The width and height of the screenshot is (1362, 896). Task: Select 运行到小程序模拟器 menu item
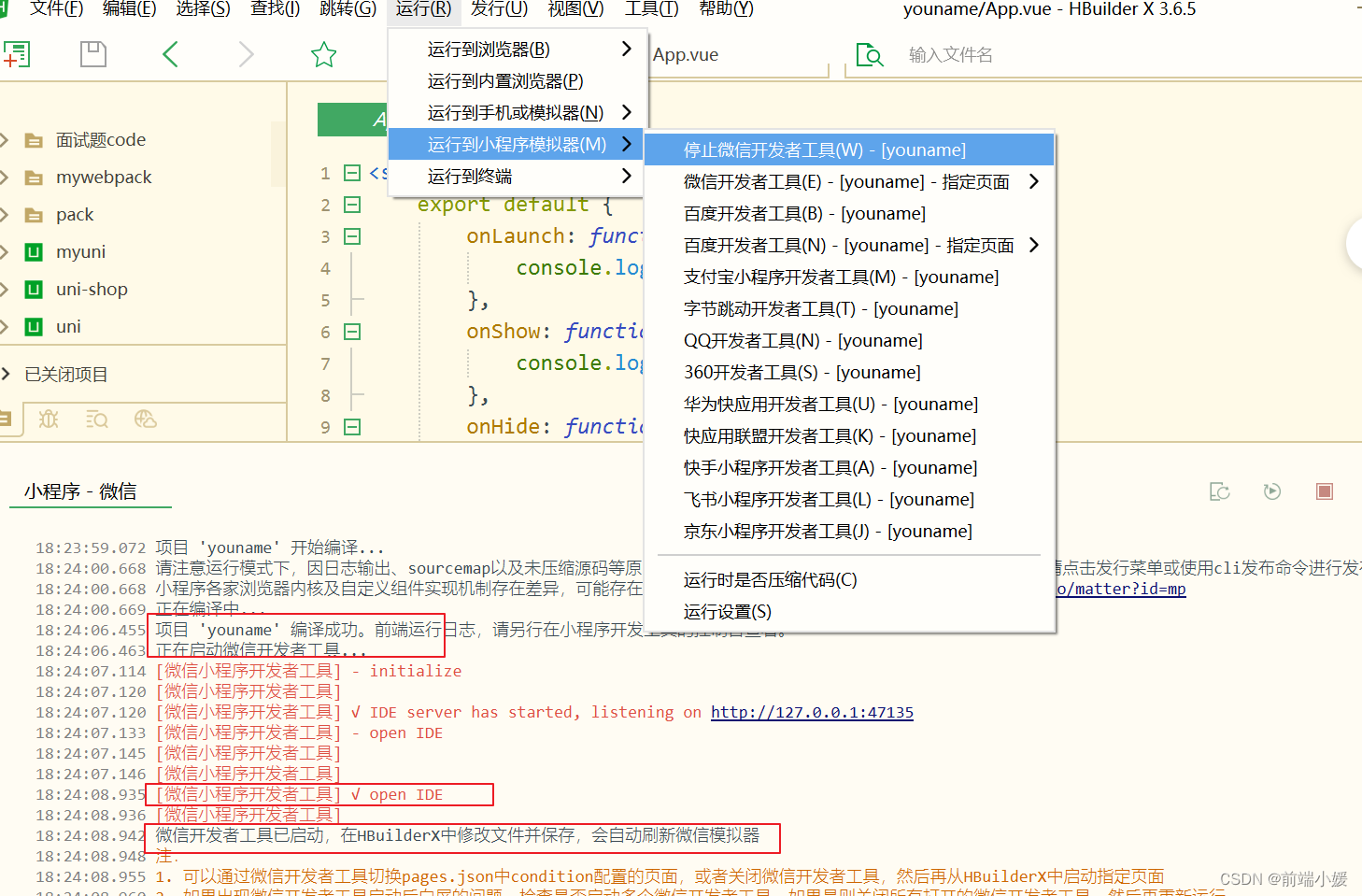coord(516,145)
